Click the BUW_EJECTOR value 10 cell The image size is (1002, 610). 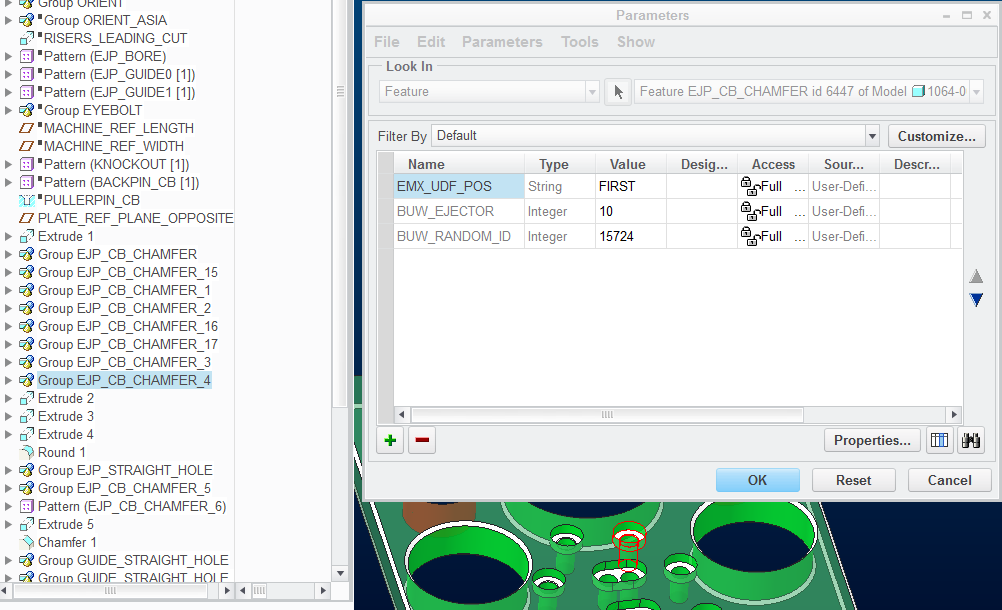pos(631,211)
